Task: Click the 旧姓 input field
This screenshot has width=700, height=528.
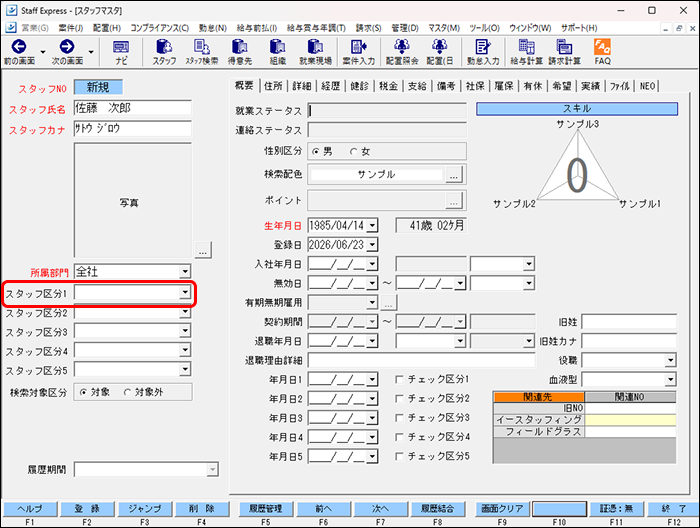Action: pyautogui.click(x=629, y=322)
